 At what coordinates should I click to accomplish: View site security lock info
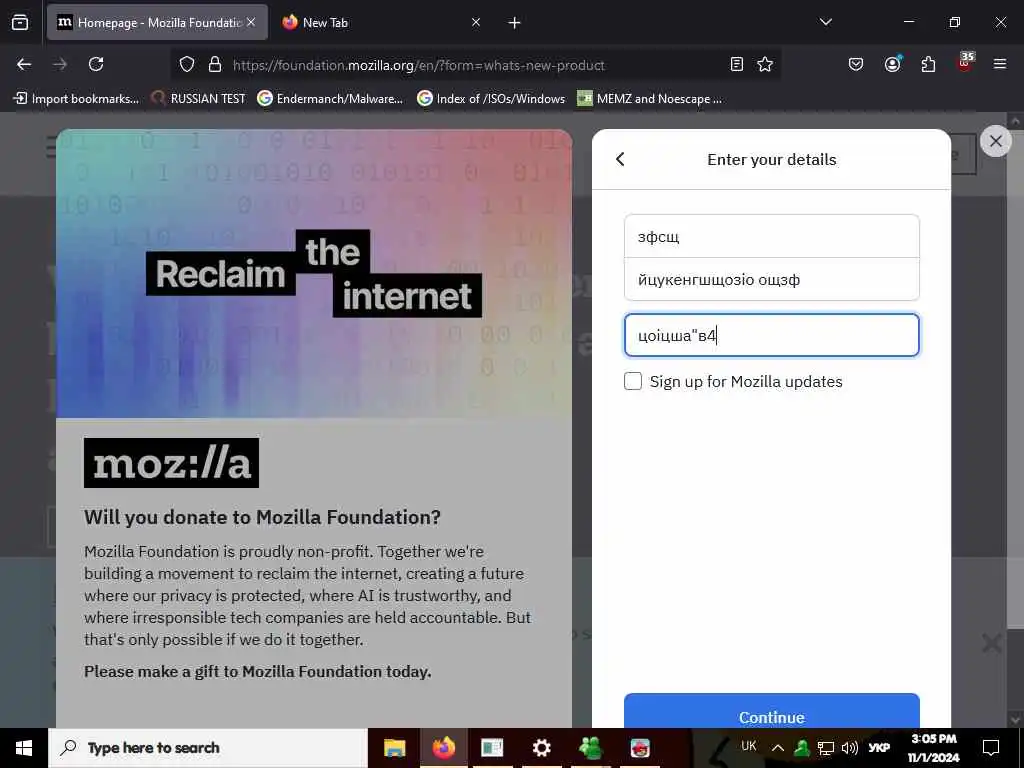[x=215, y=65]
